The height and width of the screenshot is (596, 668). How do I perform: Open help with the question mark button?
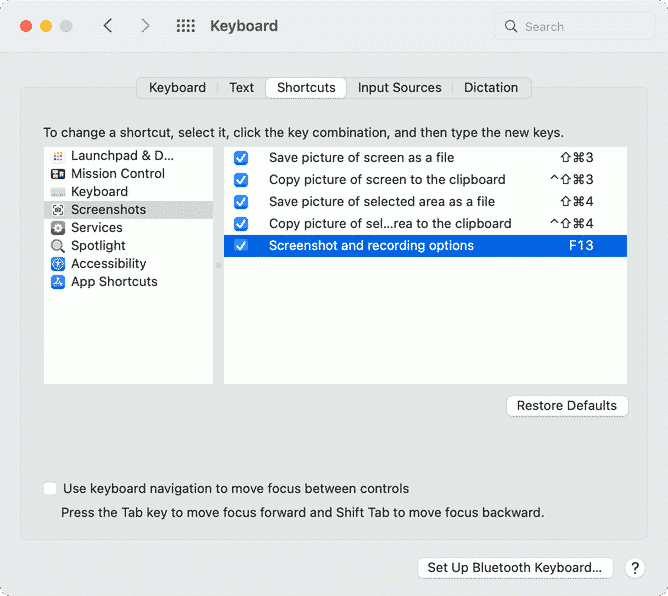tap(635, 568)
